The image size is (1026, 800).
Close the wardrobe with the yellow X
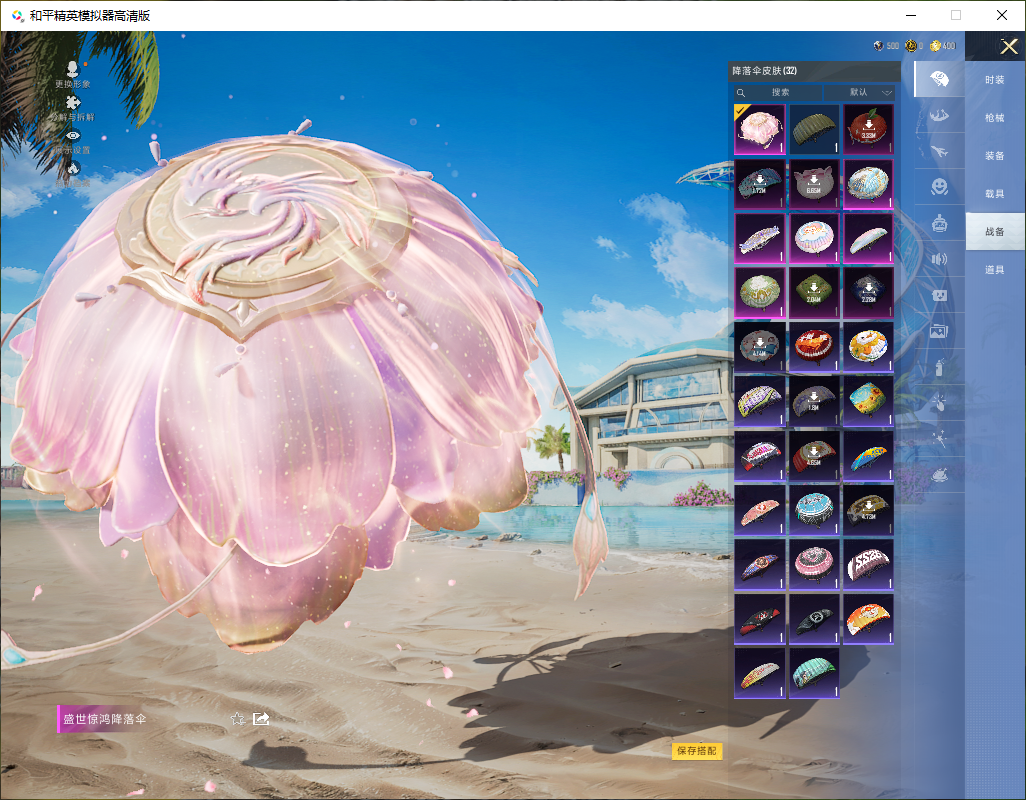(x=1008, y=46)
